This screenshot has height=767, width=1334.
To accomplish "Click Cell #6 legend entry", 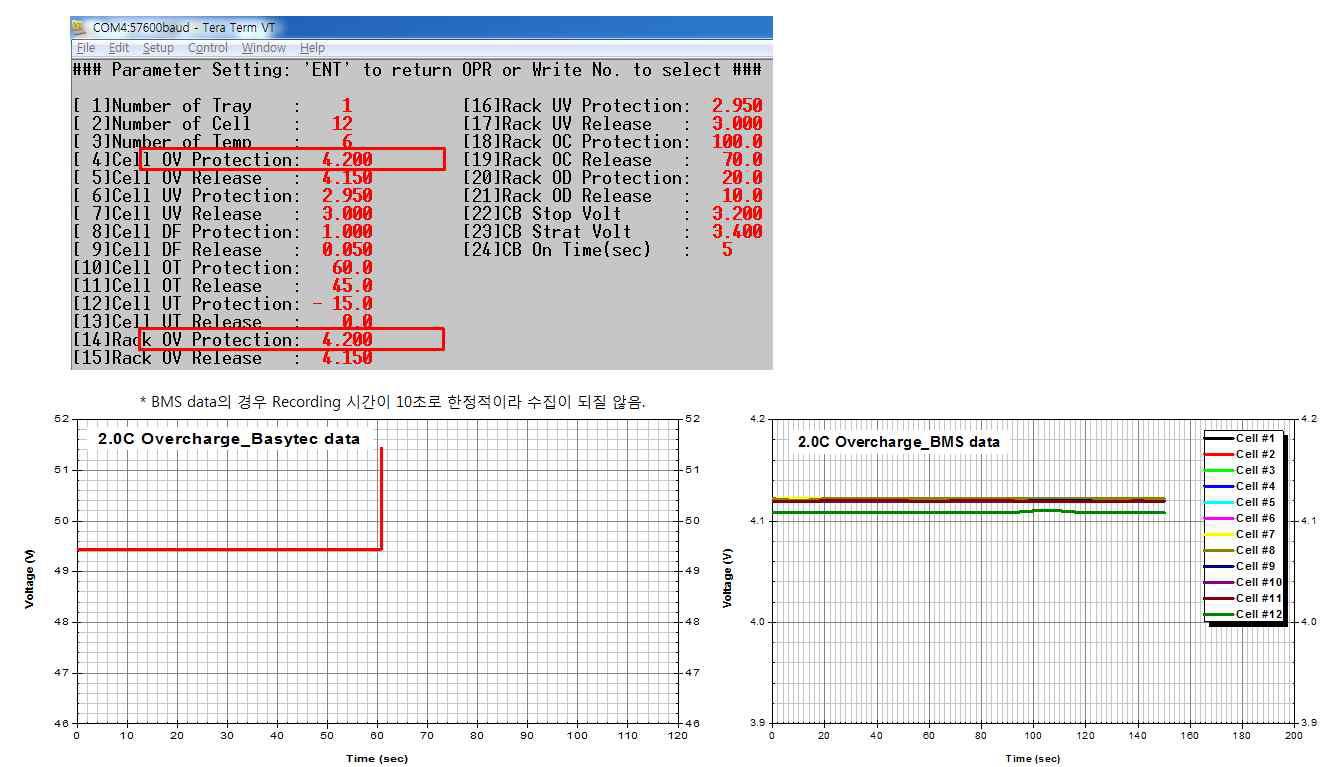I will [x=1240, y=518].
